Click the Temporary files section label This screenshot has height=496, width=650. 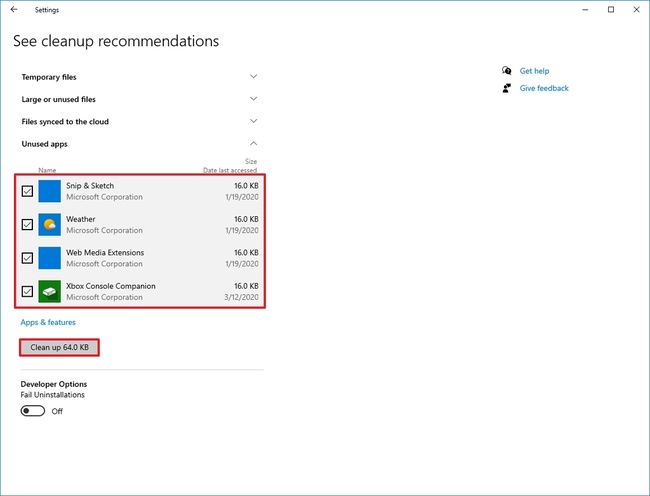49,77
